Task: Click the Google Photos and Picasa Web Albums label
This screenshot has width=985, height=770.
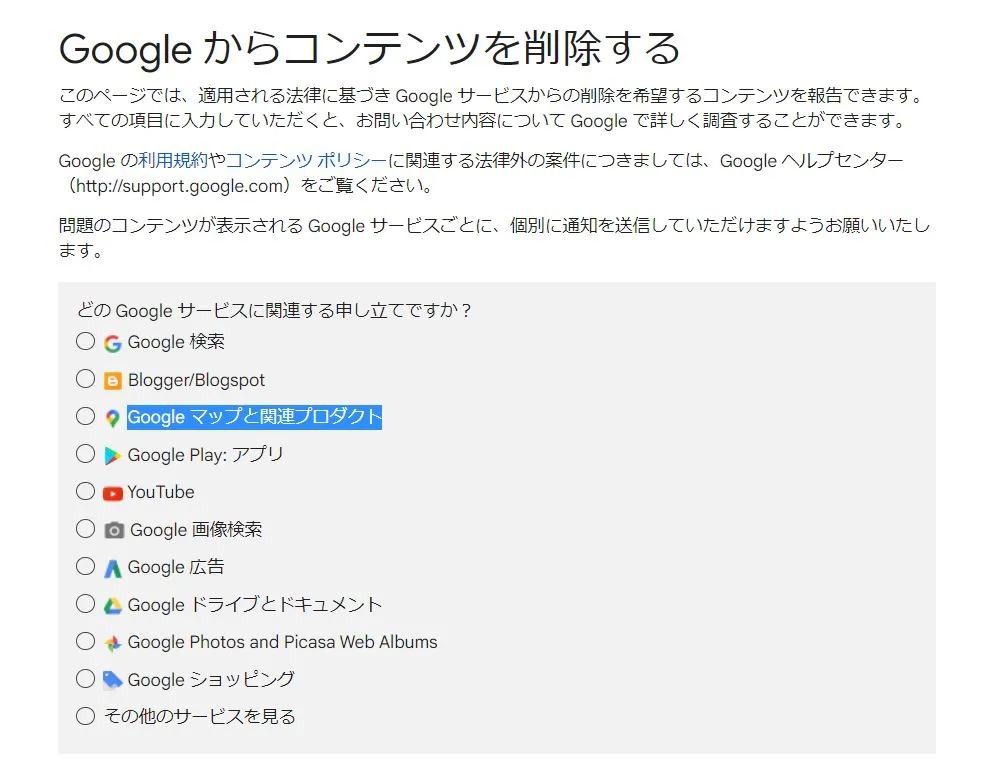Action: click(x=282, y=642)
